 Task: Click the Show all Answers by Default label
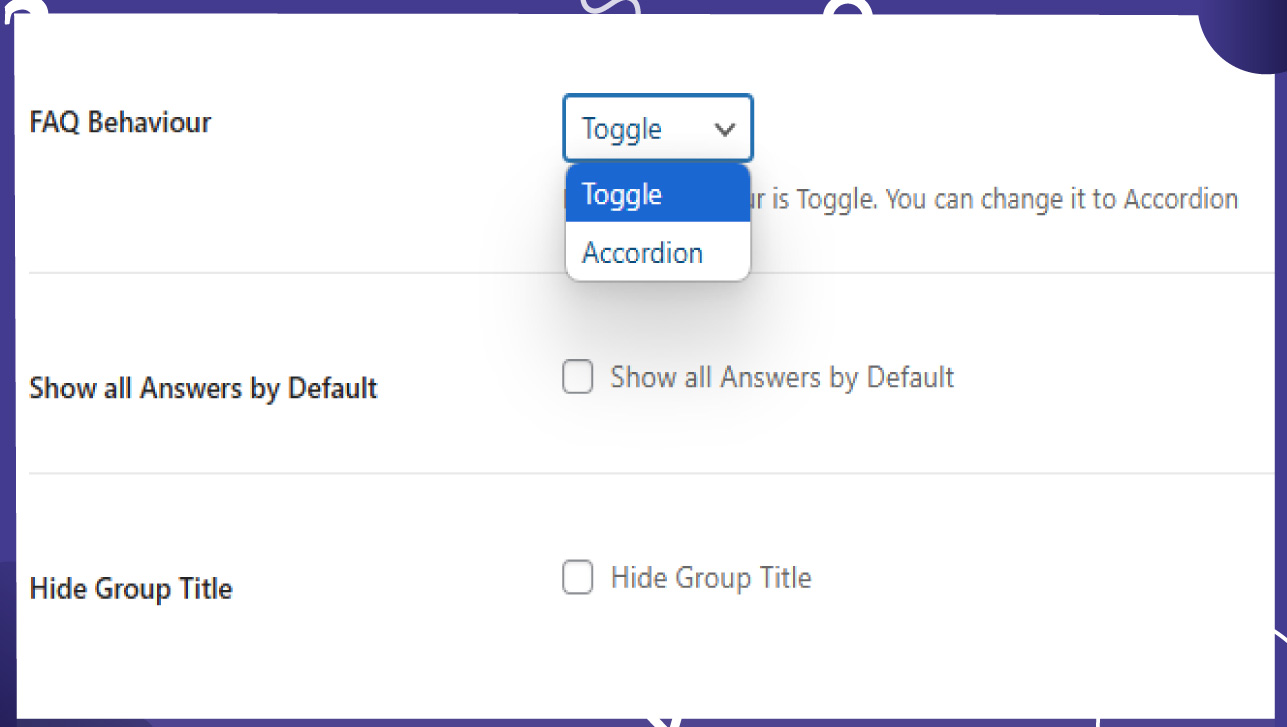[x=203, y=388]
